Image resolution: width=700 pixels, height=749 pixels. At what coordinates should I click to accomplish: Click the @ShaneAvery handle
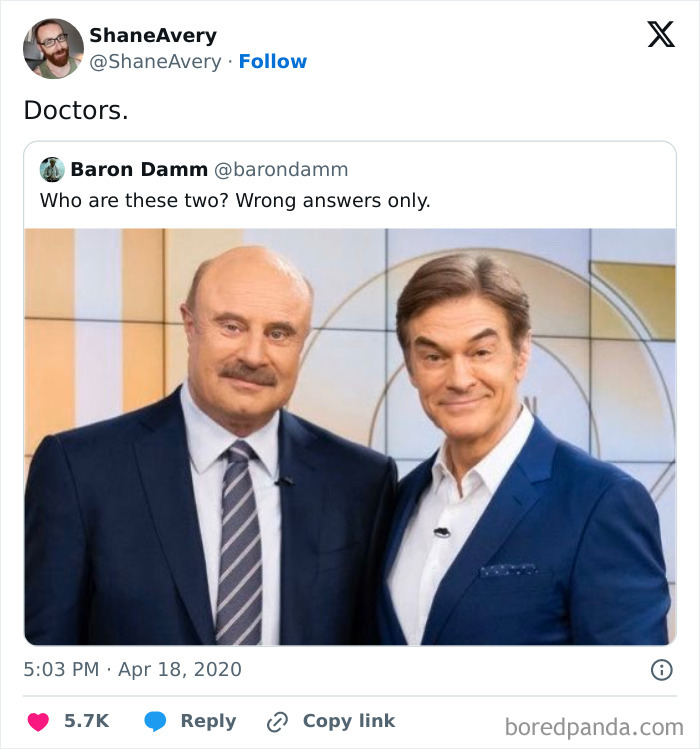[x=155, y=61]
